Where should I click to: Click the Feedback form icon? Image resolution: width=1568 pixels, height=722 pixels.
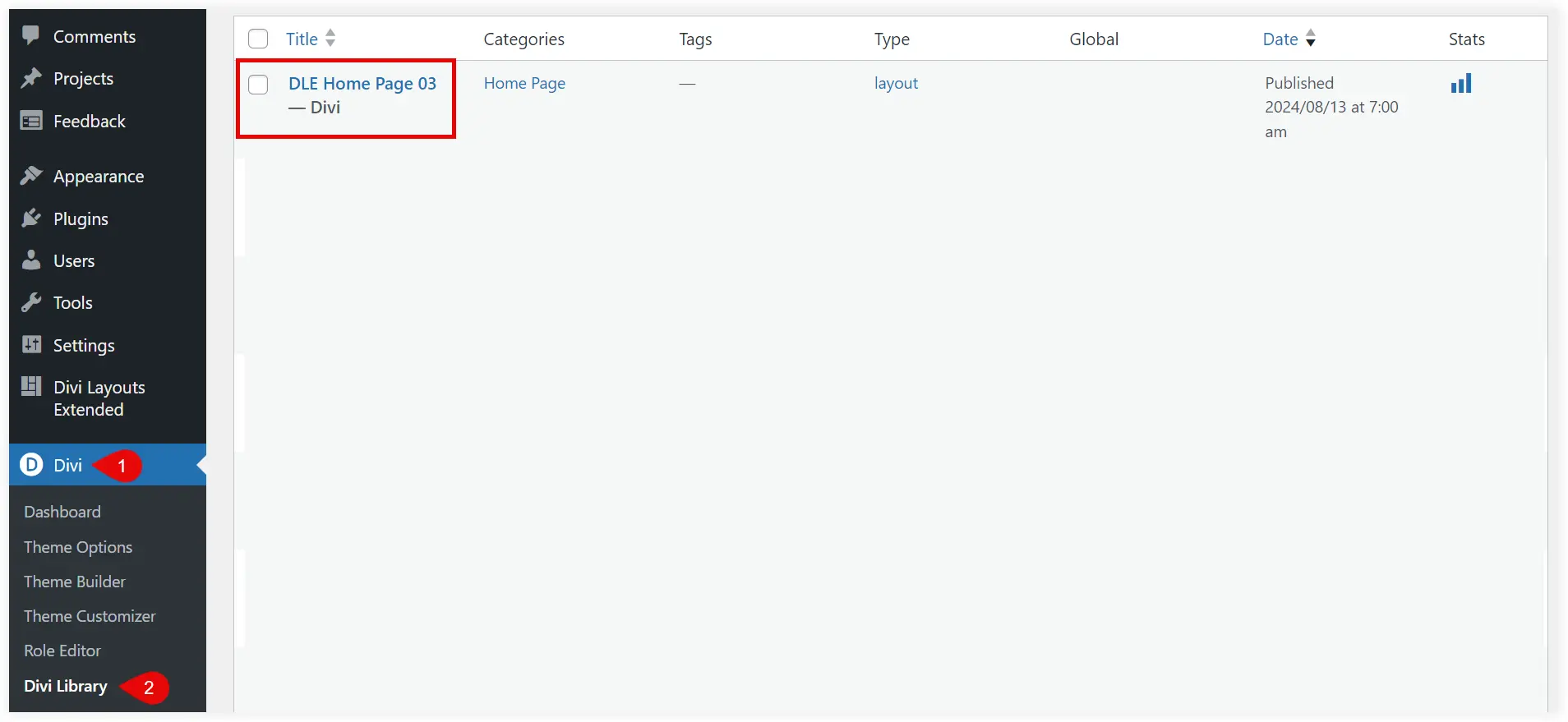(x=31, y=121)
